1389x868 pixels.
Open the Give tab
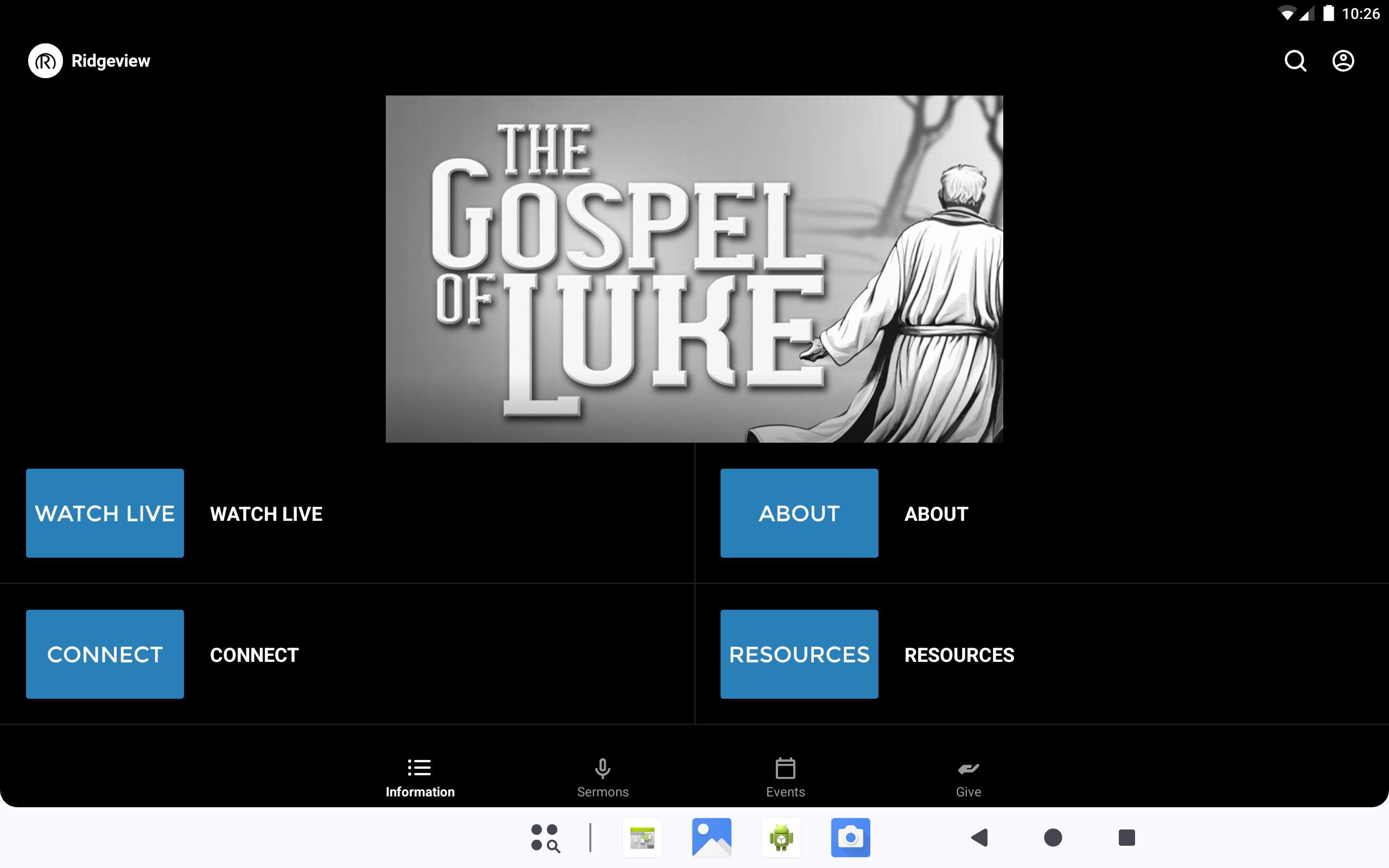[x=969, y=778]
